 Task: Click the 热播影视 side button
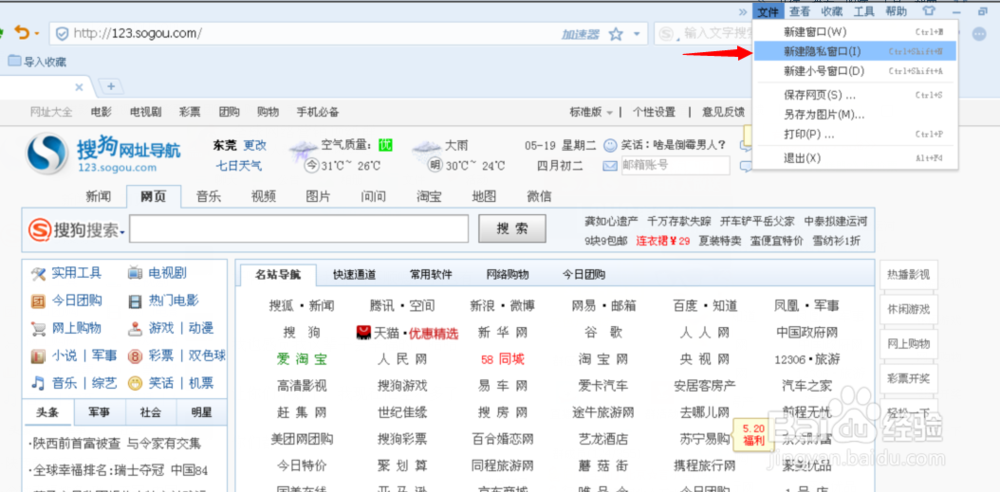click(x=909, y=276)
